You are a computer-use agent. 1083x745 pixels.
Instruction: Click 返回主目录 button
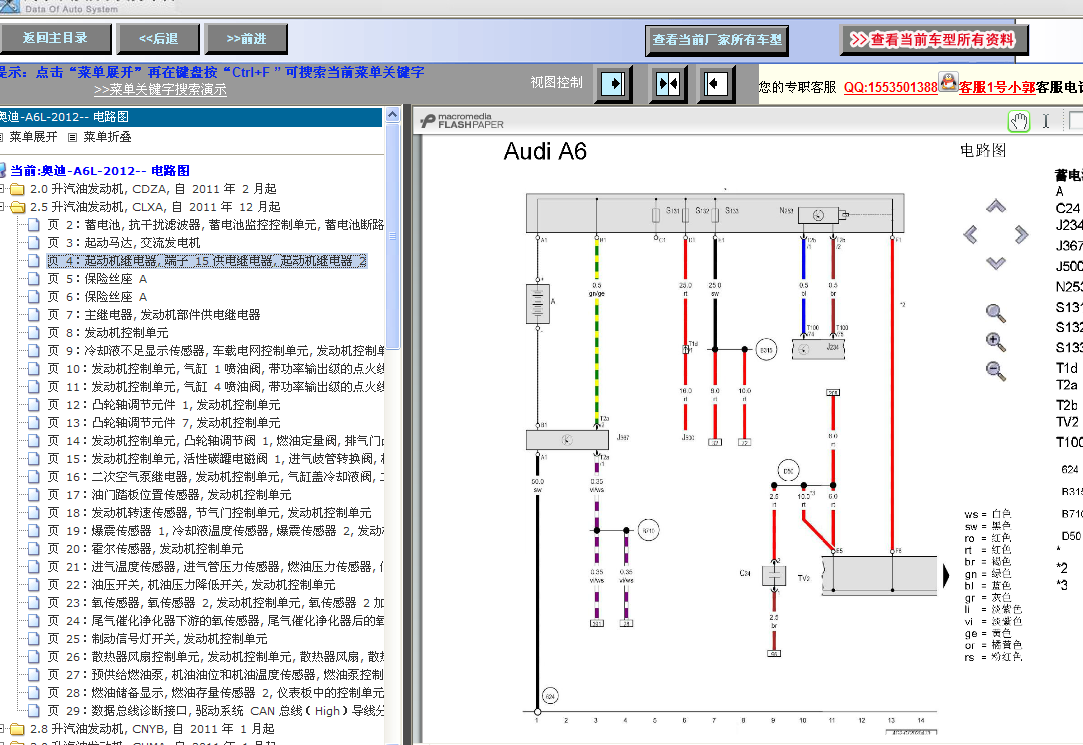[x=55, y=38]
